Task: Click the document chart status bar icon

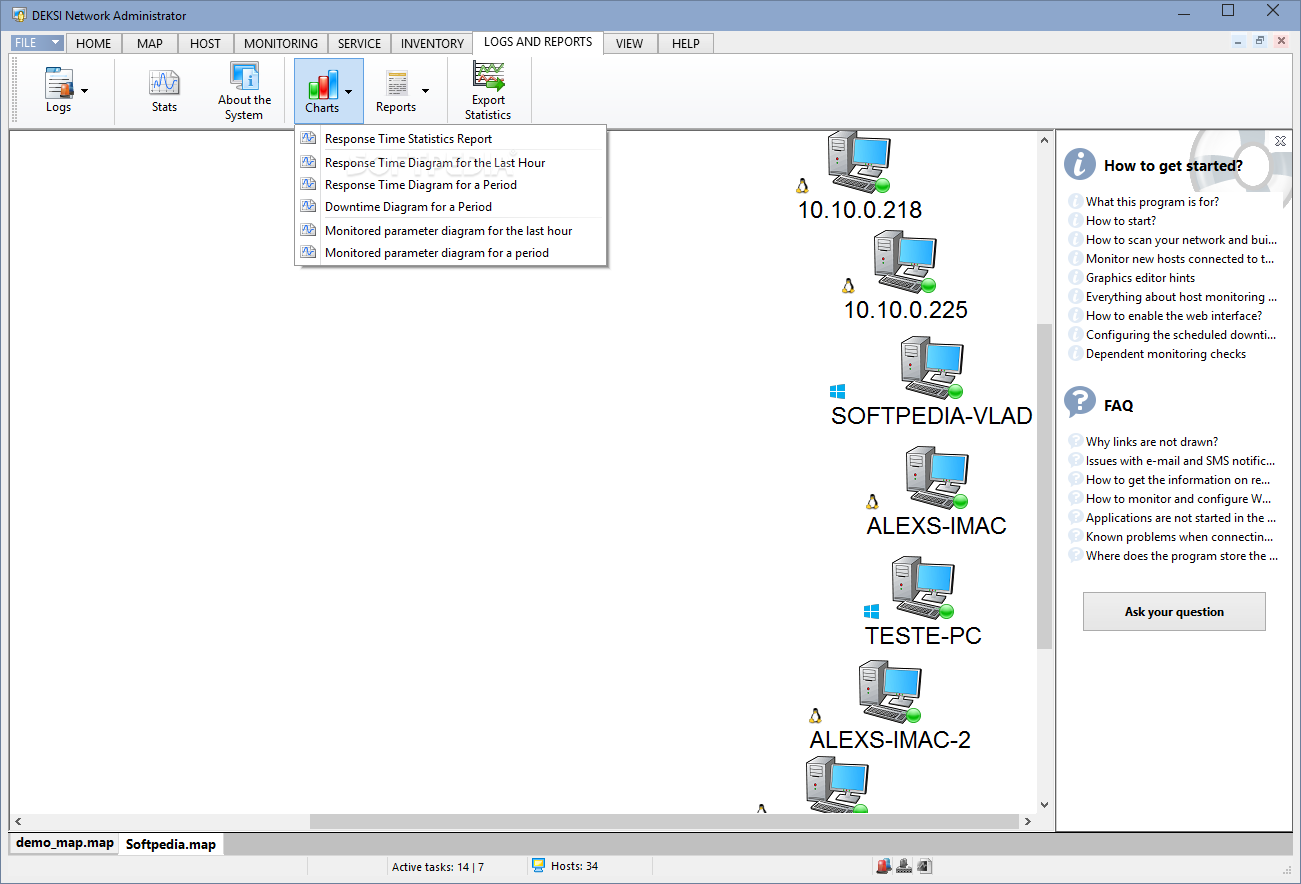Action: [925, 866]
